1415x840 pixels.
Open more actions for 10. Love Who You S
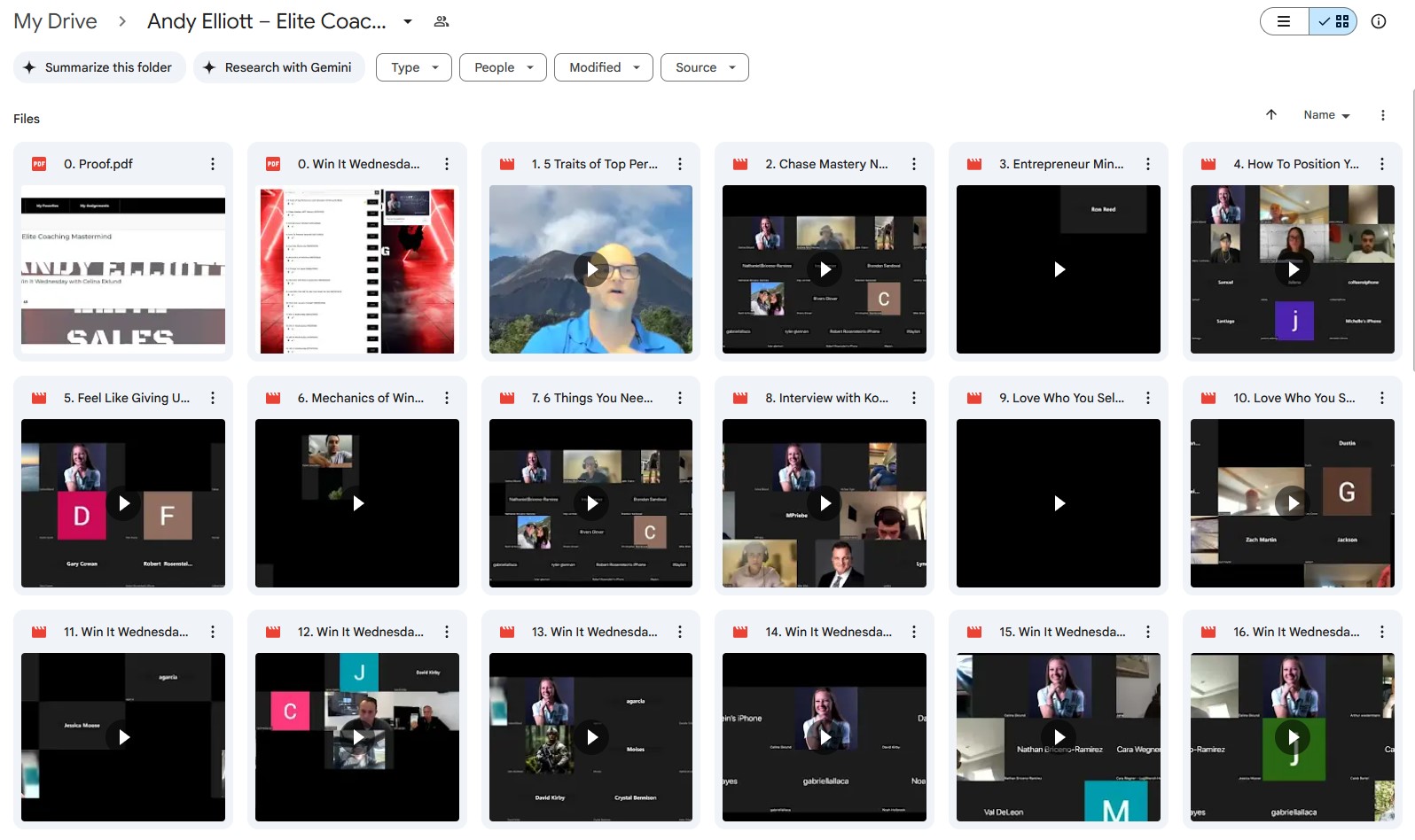click(x=1382, y=398)
